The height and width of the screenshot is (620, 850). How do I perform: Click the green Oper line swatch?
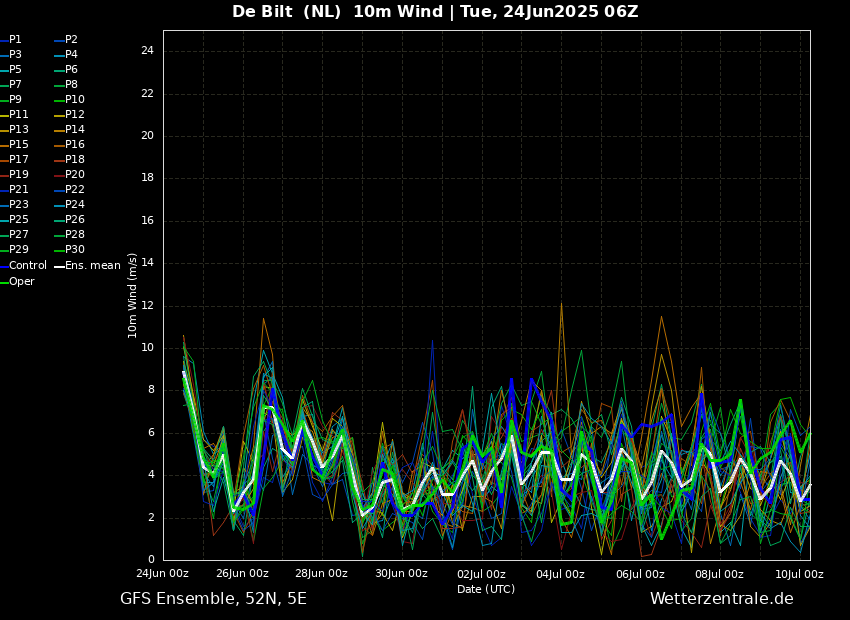click(x=4, y=282)
